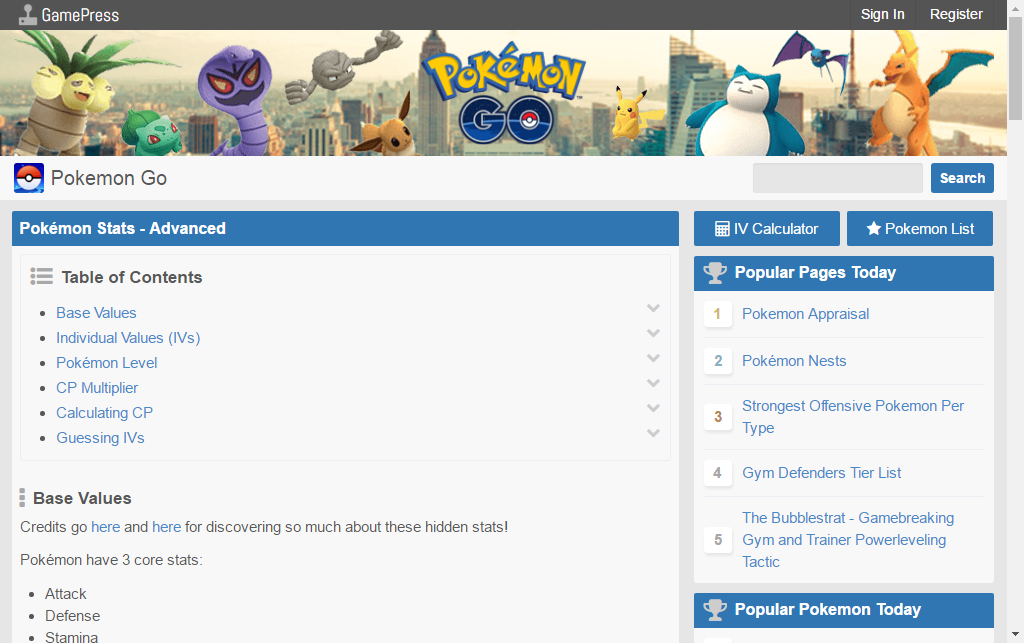Expand the Pokémon Level chevron

[653, 358]
